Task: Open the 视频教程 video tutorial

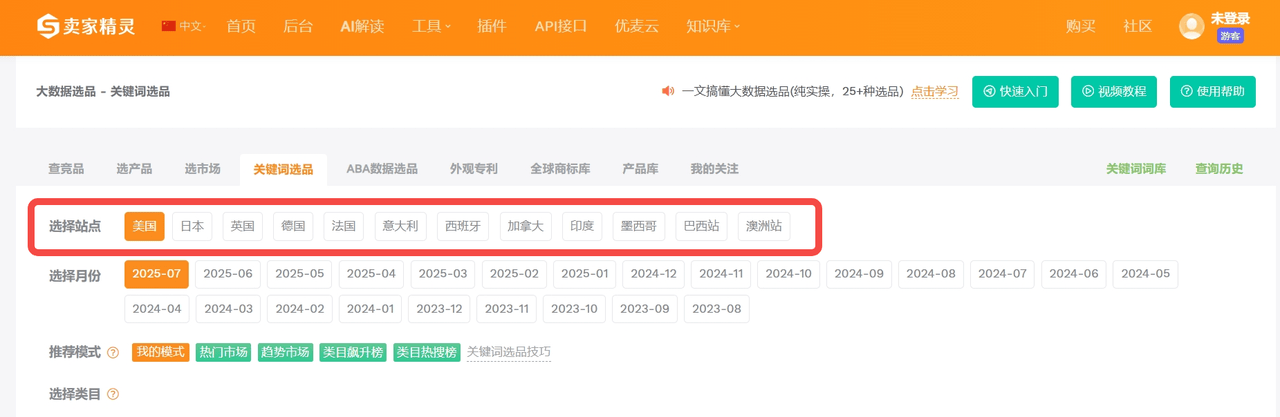Action: (1114, 91)
